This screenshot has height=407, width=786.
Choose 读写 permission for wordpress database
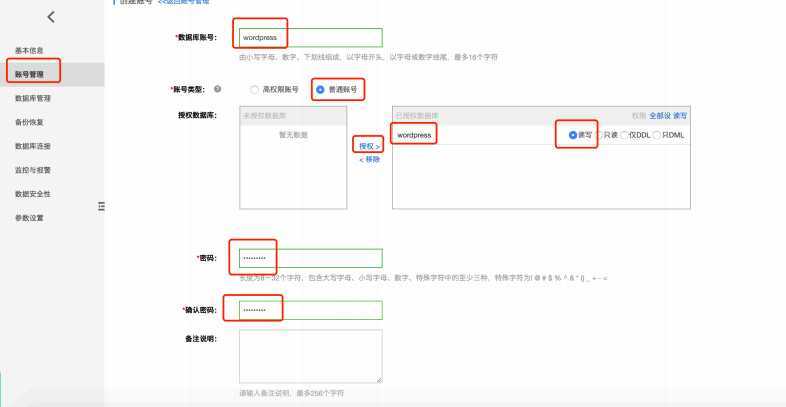[x=573, y=135]
